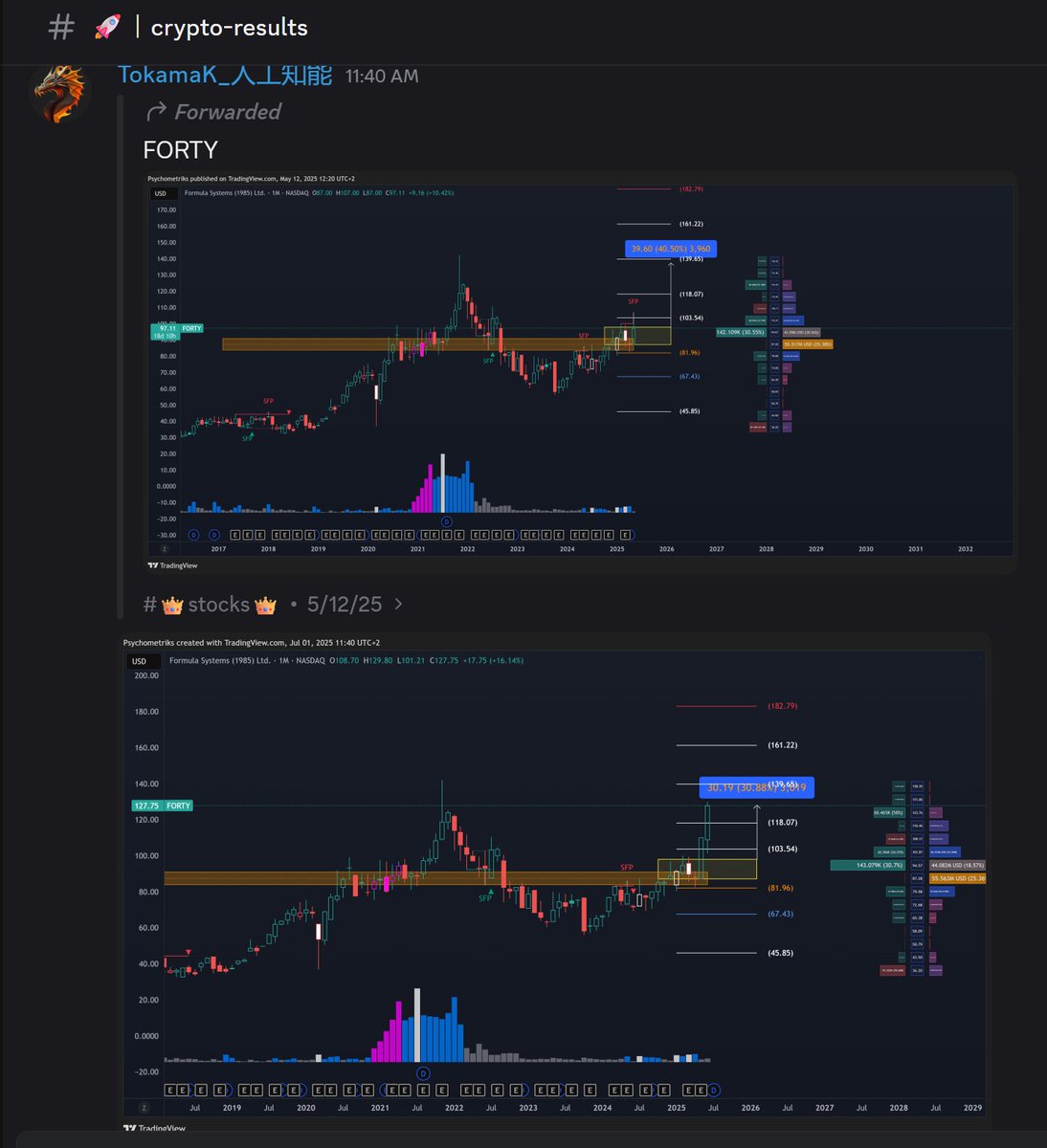This screenshot has height=1148, width=1047.
Task: Click the blue 30.19 (30.88%) label
Action: point(757,787)
